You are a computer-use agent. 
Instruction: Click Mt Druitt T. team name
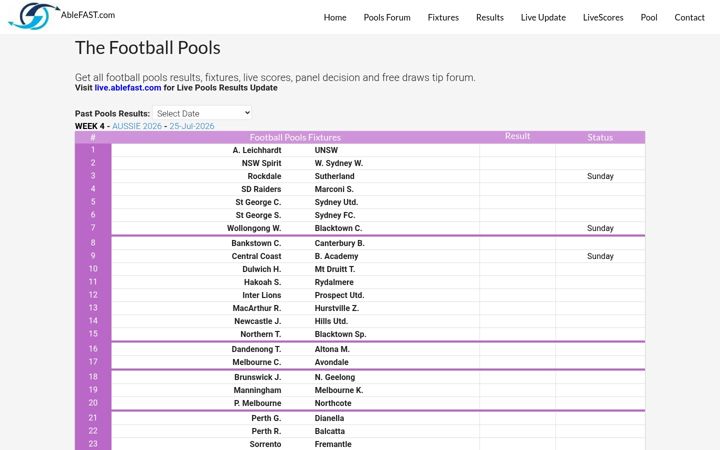pos(335,269)
